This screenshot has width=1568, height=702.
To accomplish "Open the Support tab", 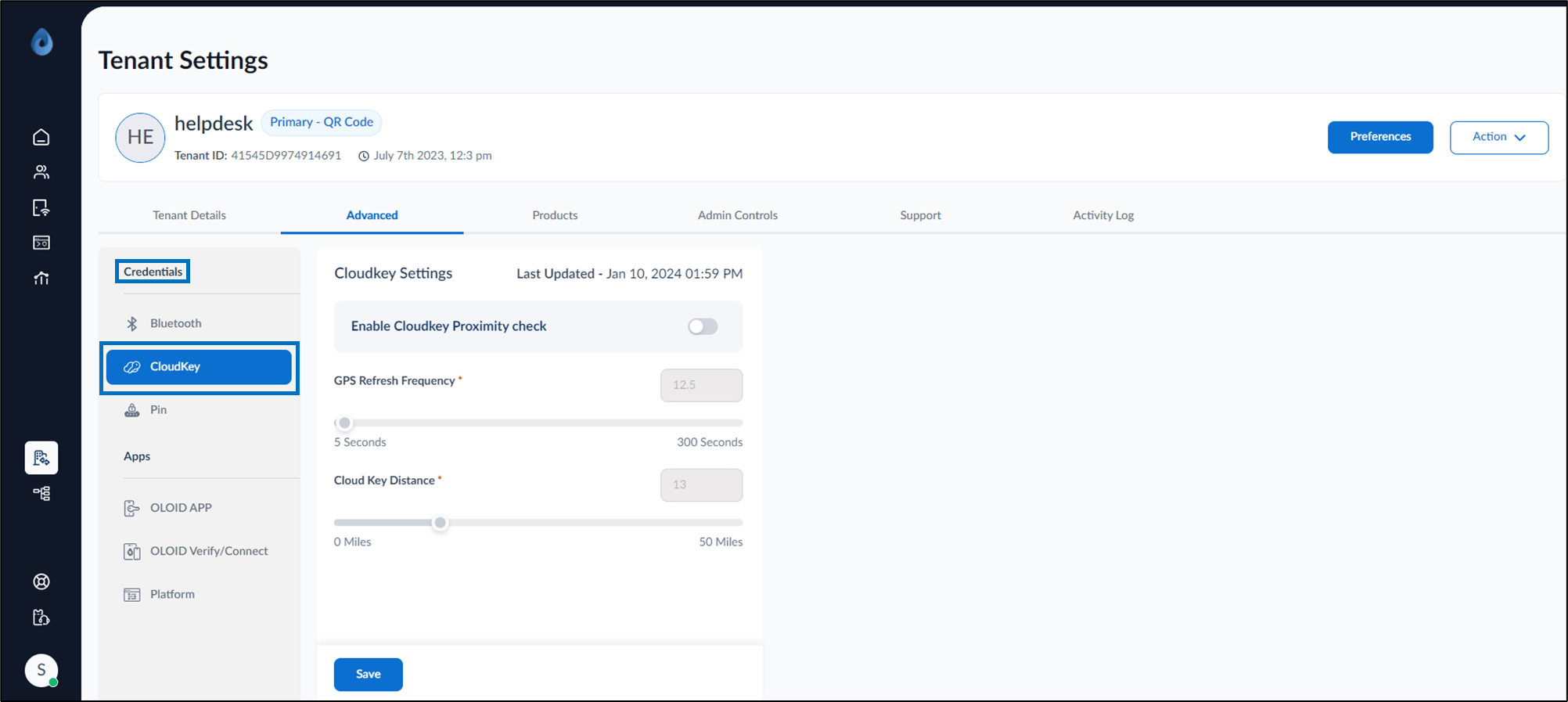I will pyautogui.click(x=920, y=215).
